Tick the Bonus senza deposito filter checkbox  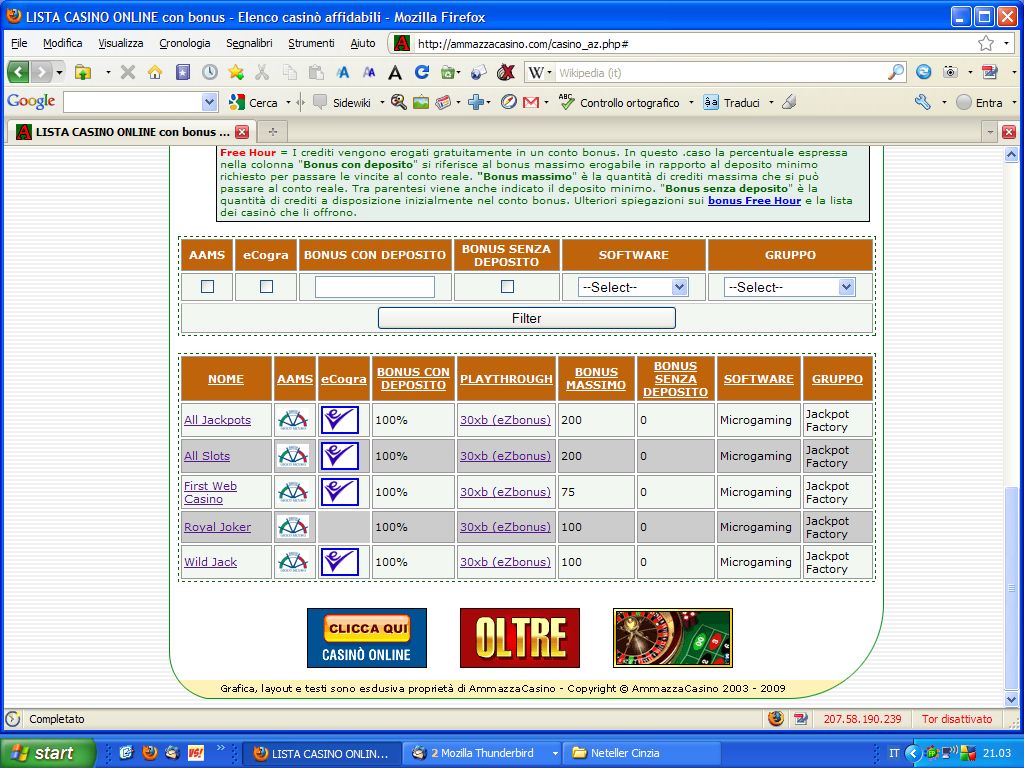tap(507, 286)
